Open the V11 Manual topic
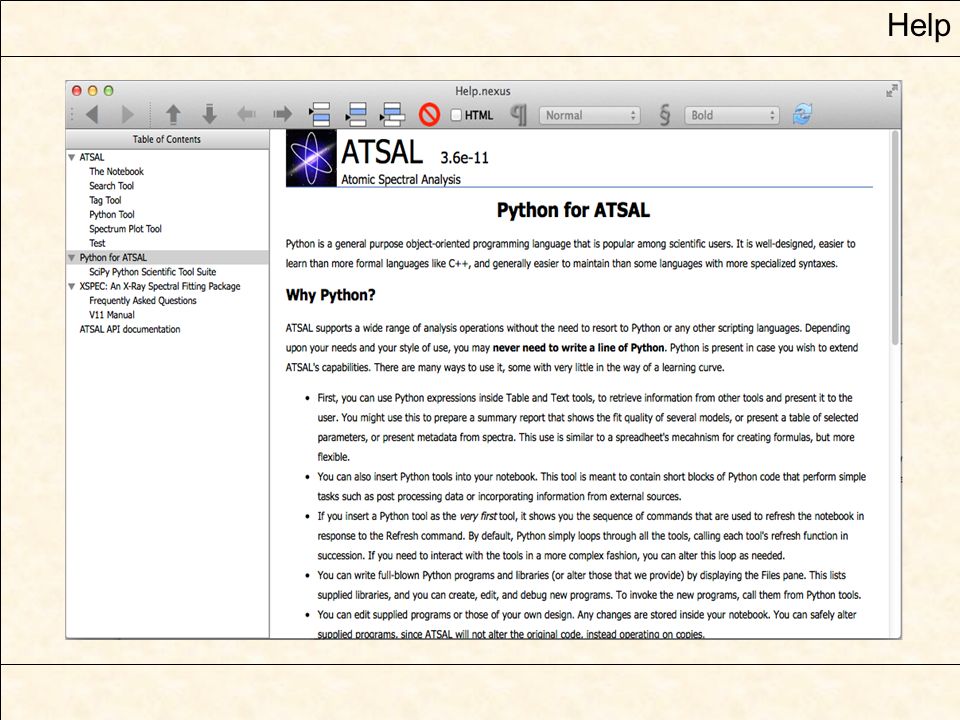 [x=111, y=315]
